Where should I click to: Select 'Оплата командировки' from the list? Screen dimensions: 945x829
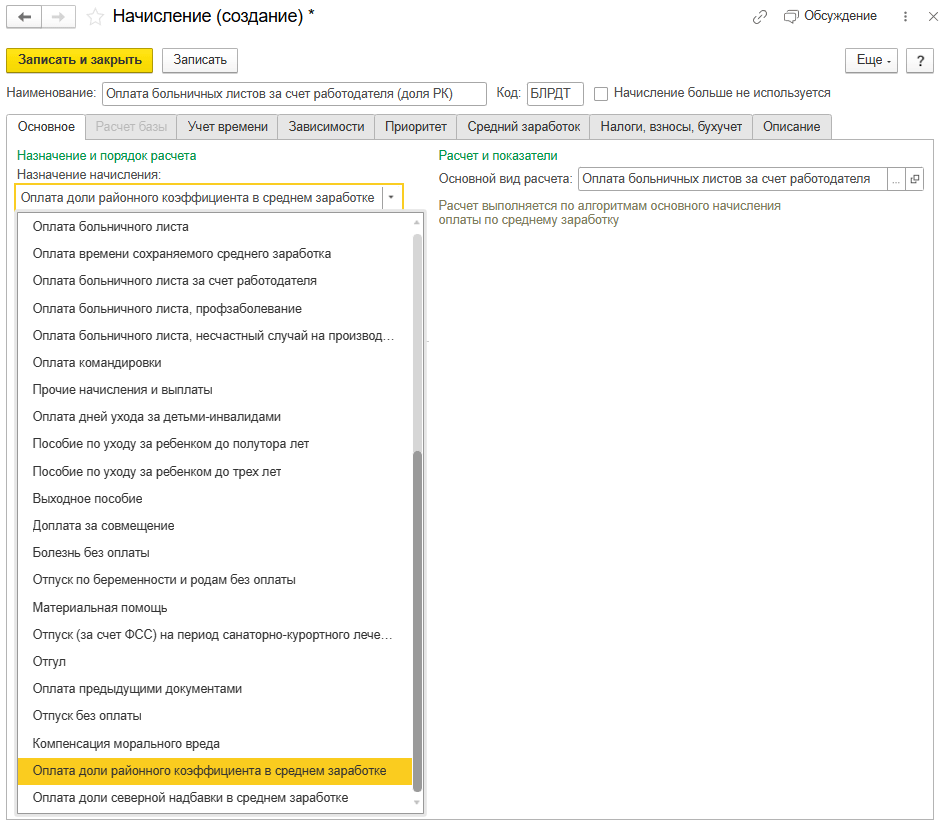point(97,362)
